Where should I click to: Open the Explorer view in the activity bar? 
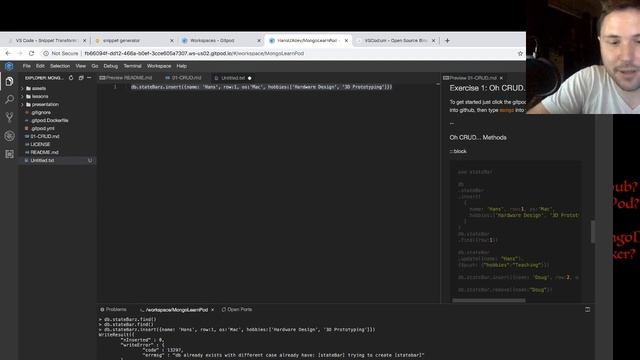[x=9, y=82]
